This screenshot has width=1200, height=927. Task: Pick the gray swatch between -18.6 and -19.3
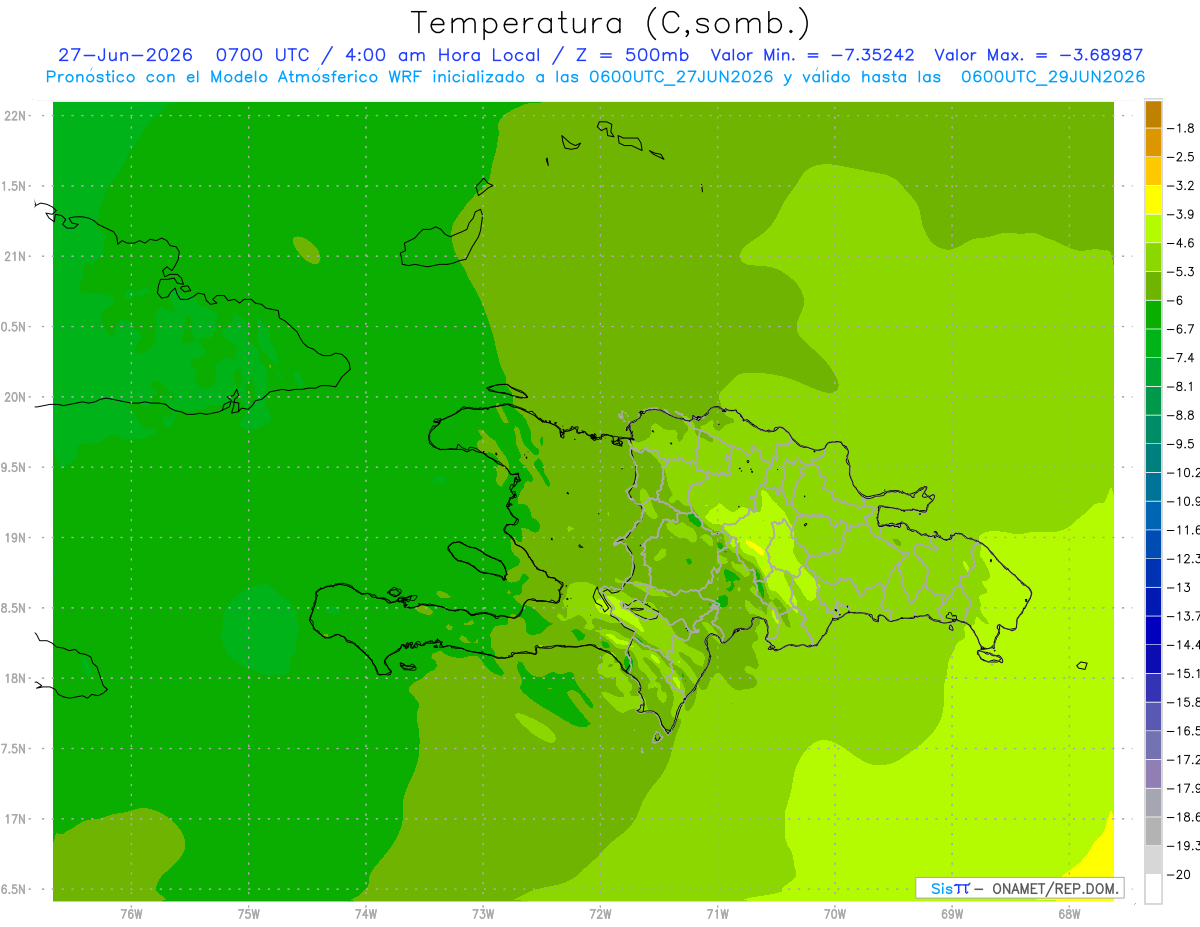(x=1153, y=831)
